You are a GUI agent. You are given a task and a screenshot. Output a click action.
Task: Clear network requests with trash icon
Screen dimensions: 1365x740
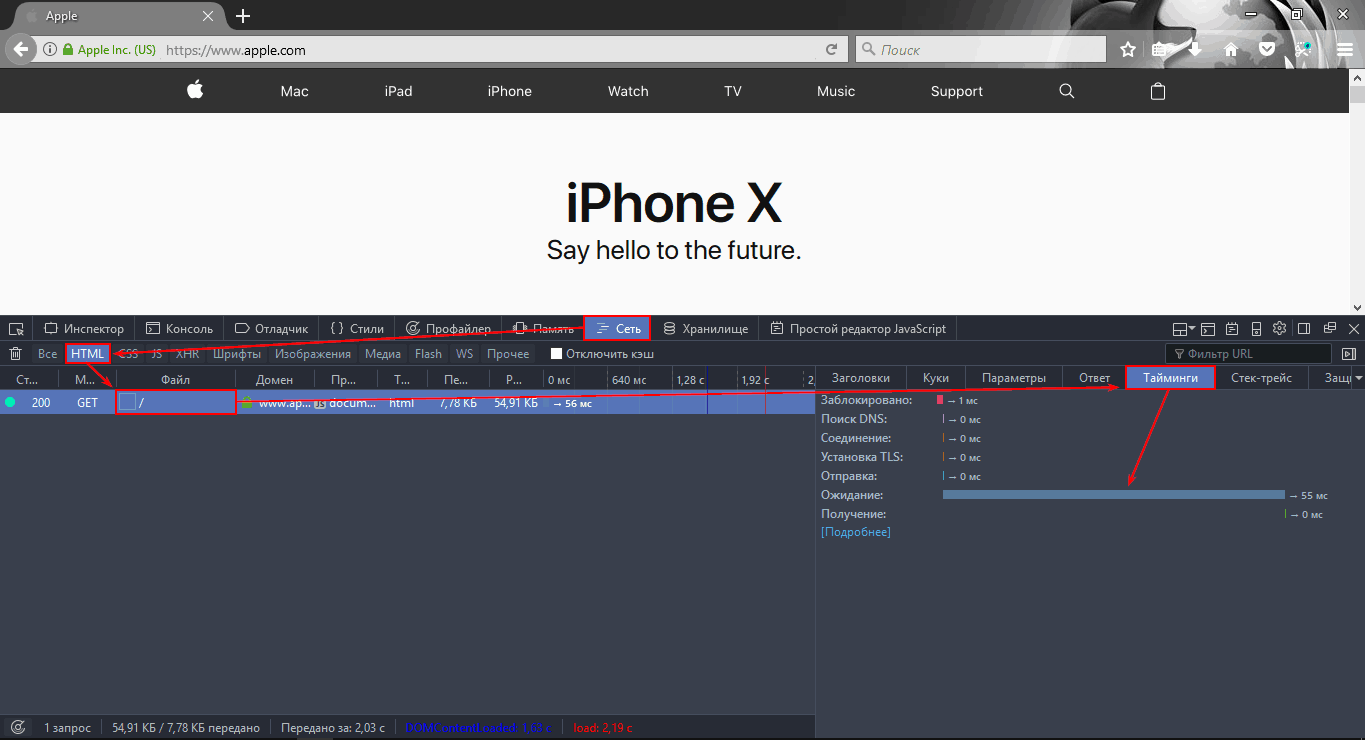click(16, 354)
